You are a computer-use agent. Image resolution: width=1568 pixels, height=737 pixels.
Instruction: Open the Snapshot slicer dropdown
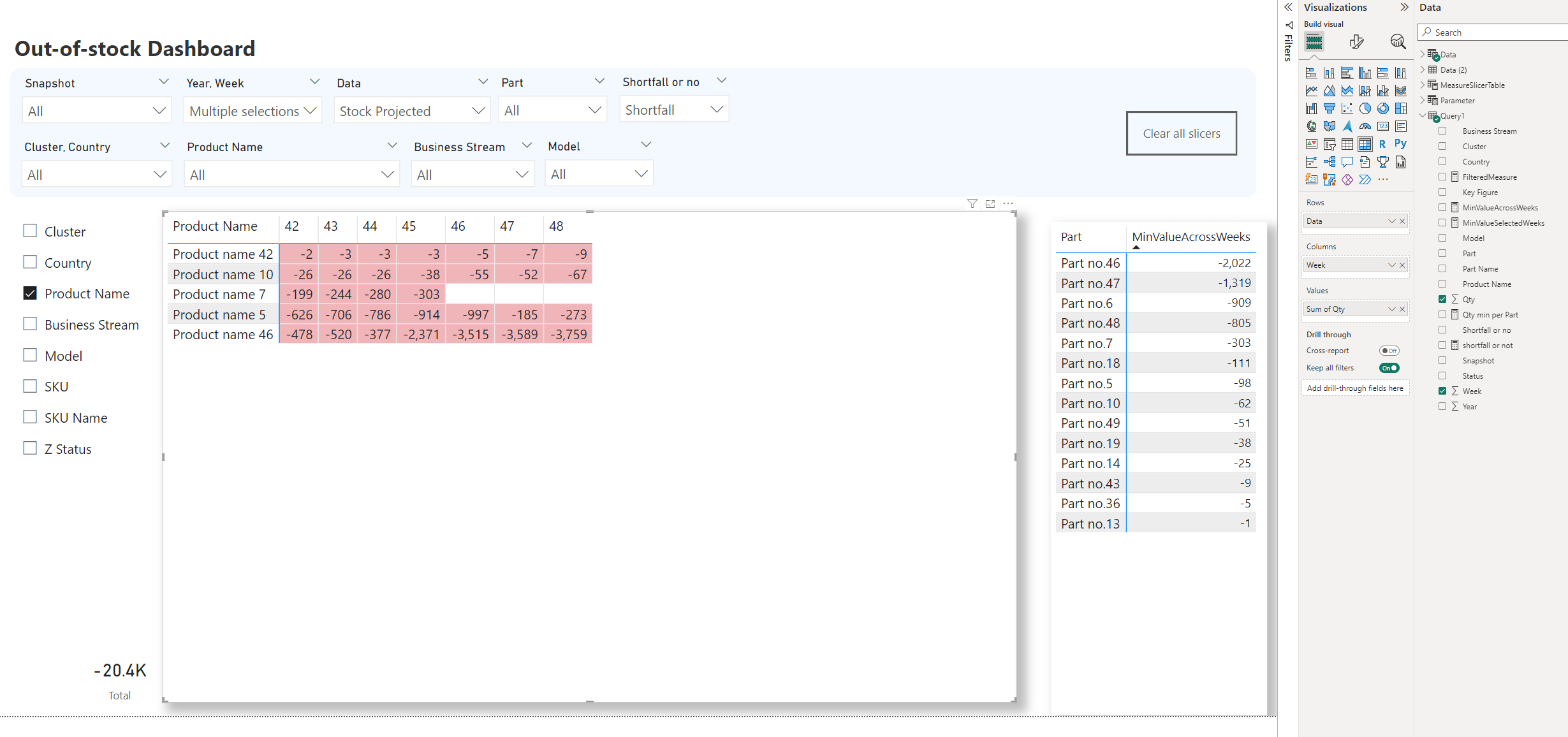(97, 111)
